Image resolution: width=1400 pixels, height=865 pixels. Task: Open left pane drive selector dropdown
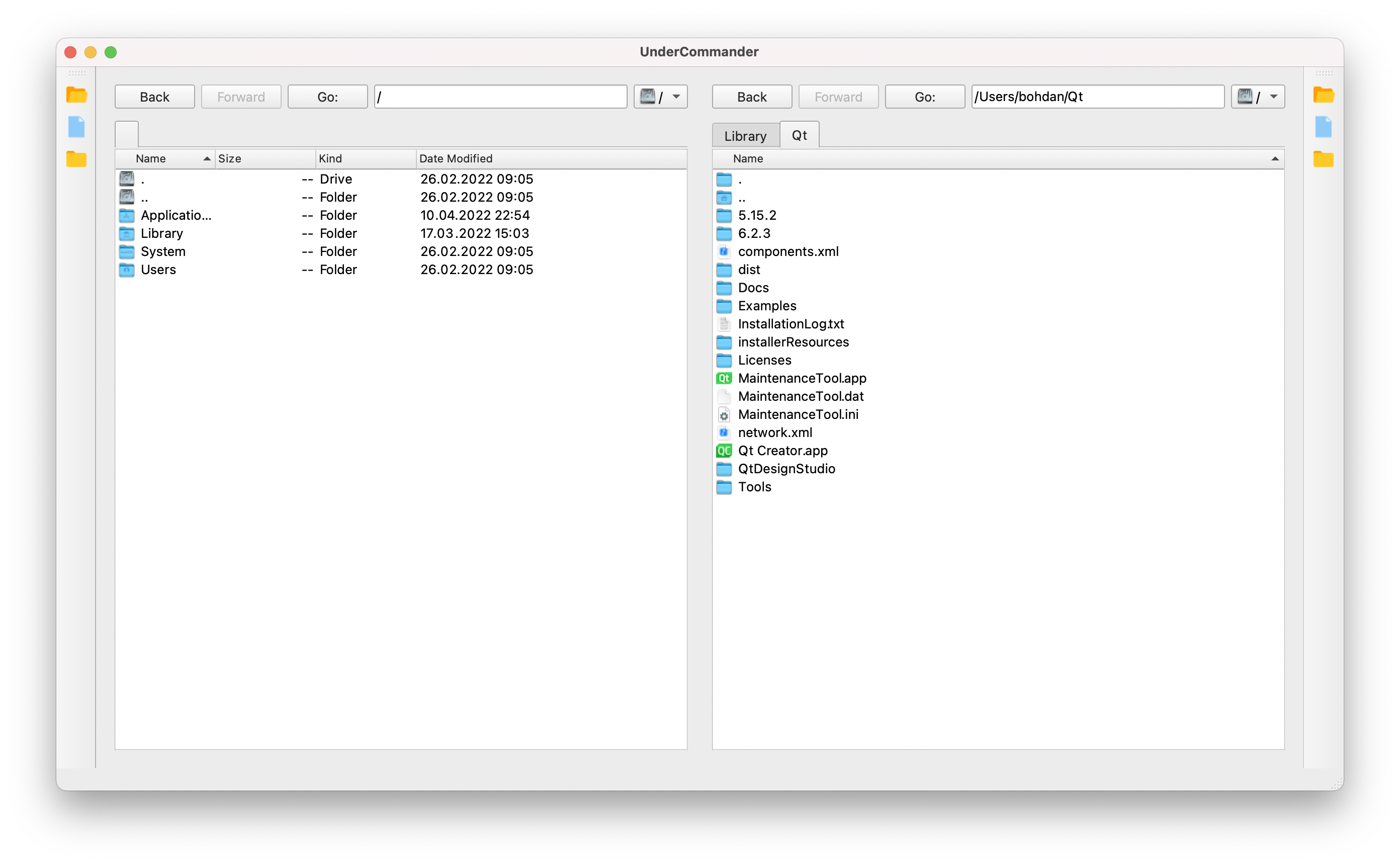pyautogui.click(x=661, y=97)
